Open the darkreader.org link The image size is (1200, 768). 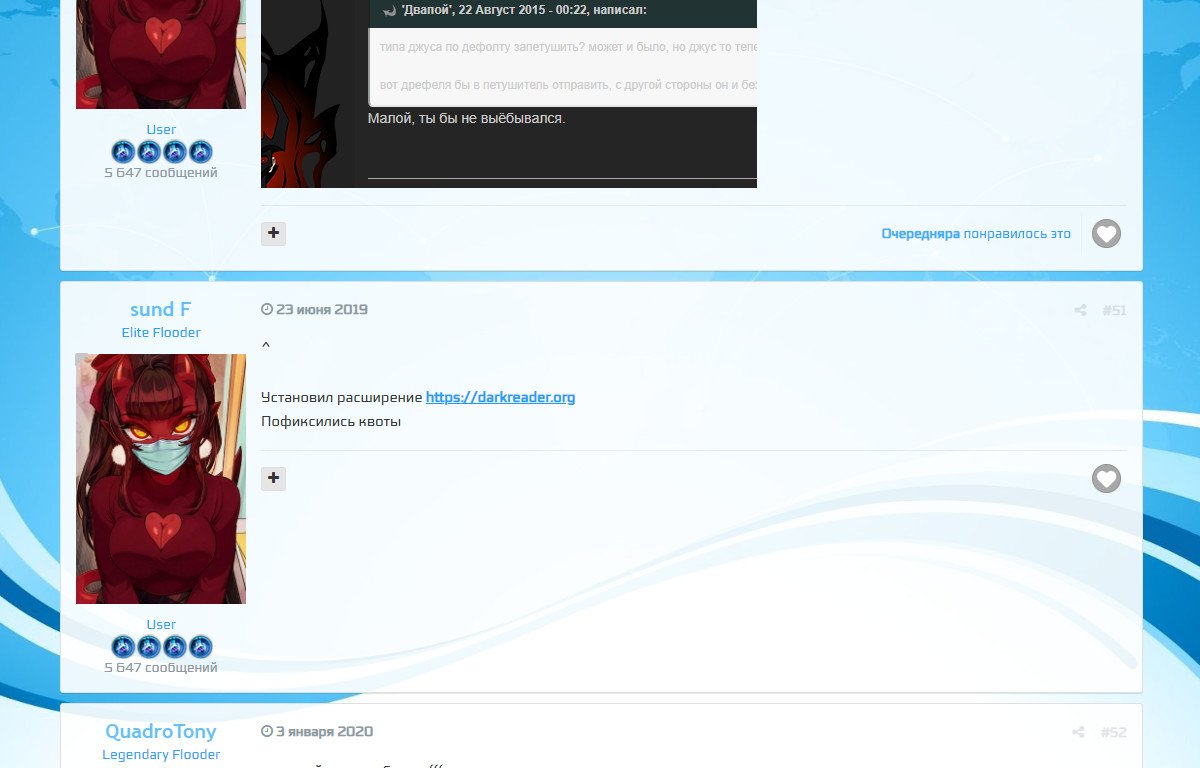tap(500, 397)
